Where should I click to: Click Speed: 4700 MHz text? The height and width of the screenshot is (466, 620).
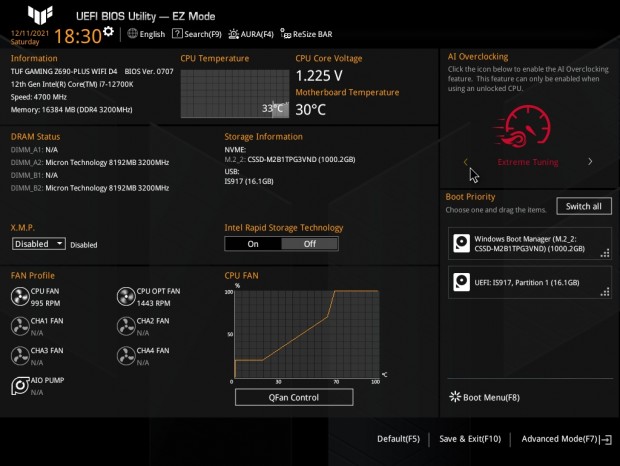[39, 97]
